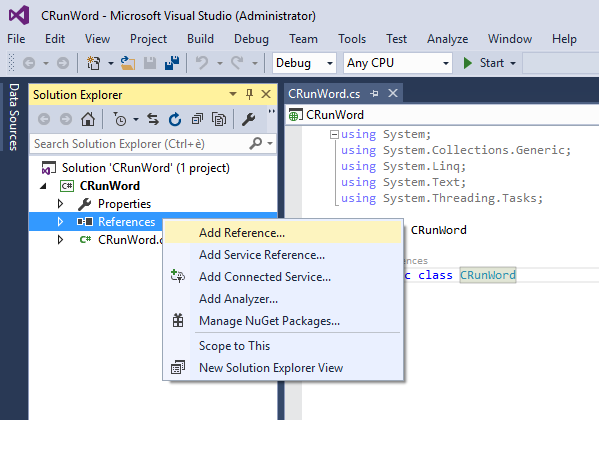Open the Project menu
Viewport: 601px width, 450px height.
(148, 39)
